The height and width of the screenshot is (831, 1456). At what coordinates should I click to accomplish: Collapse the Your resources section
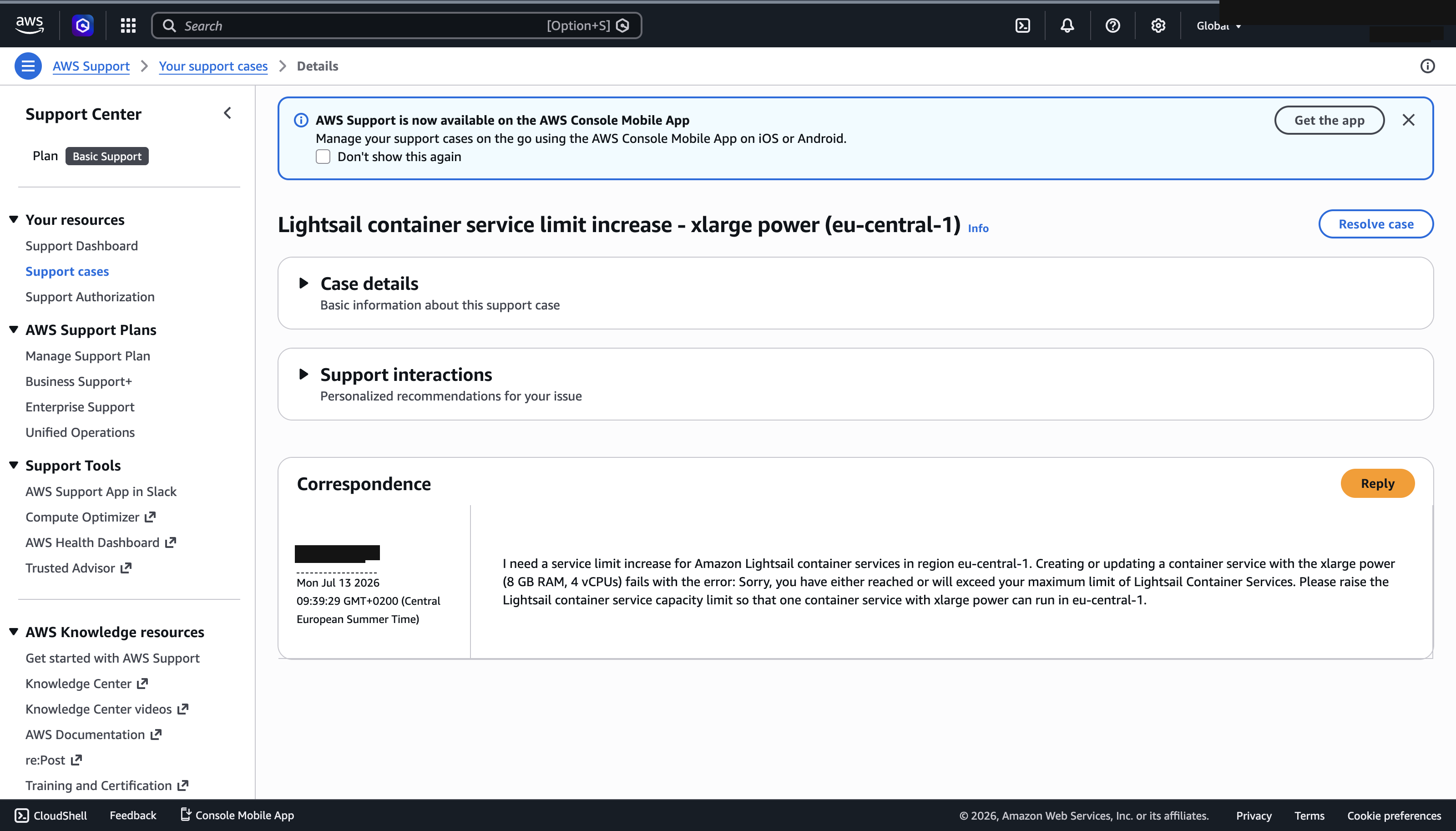click(14, 220)
